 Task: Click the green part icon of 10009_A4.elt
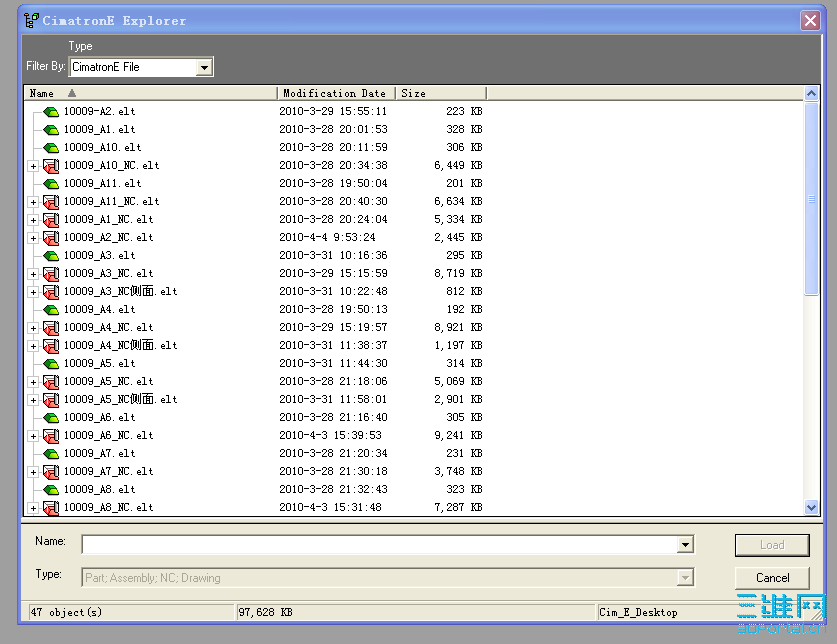point(51,310)
